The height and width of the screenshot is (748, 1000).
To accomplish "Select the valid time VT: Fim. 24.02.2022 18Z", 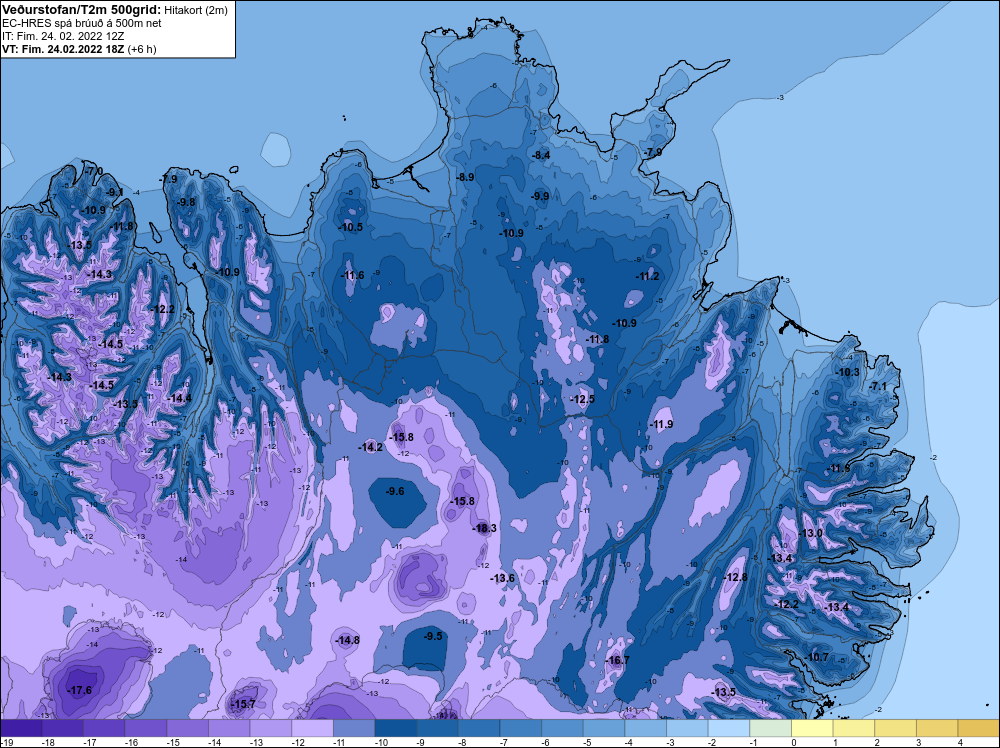I will (x=63, y=49).
